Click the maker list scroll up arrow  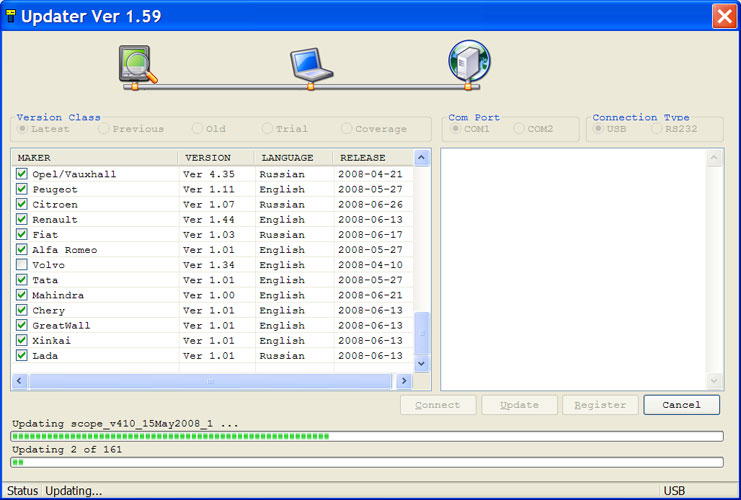coord(422,158)
